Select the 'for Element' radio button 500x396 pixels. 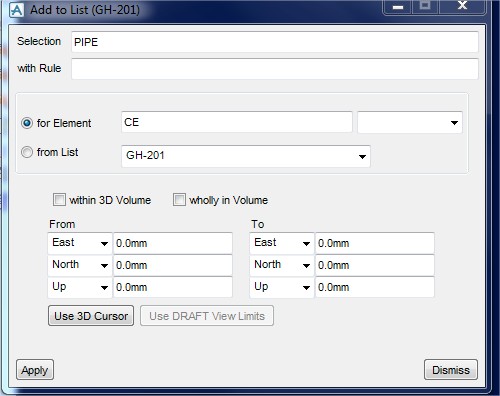click(27, 123)
